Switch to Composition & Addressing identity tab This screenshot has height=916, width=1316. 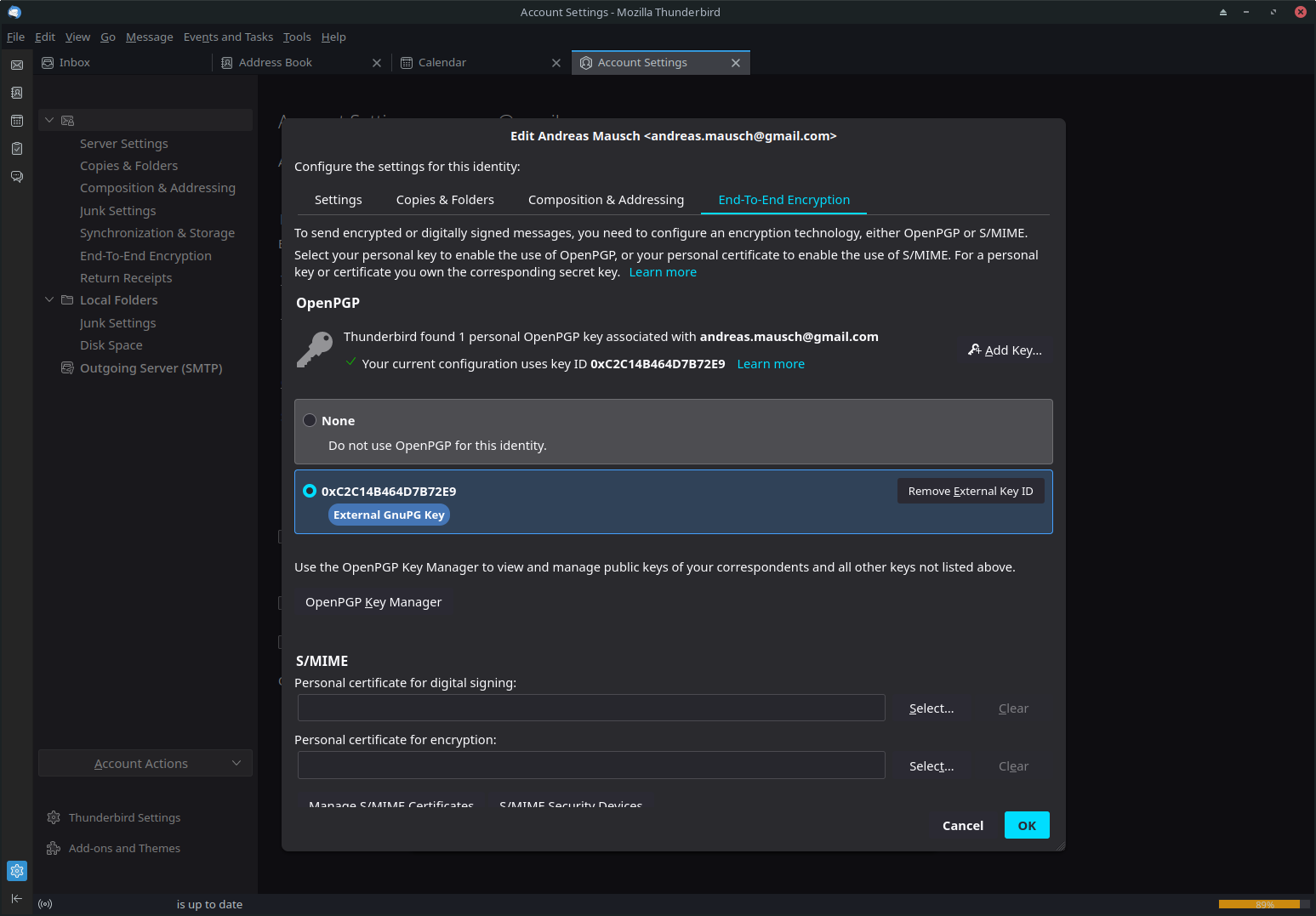606,200
